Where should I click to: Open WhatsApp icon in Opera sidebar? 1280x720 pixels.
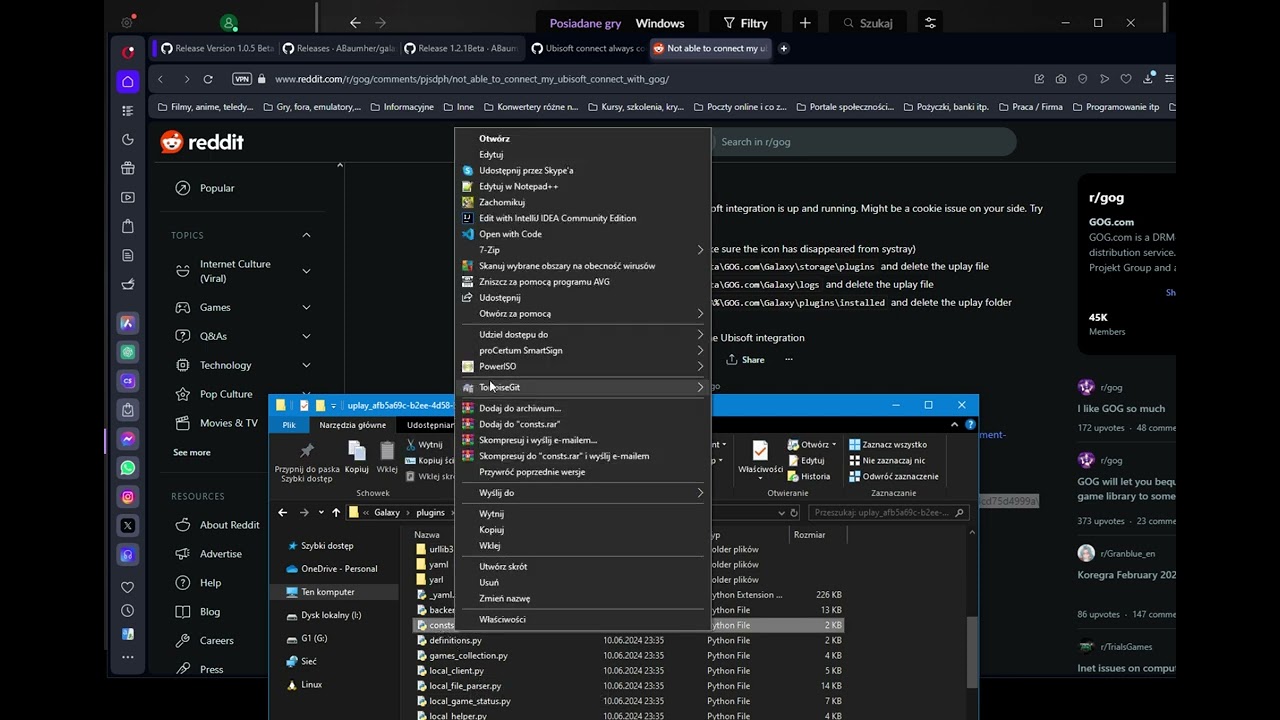tap(128, 468)
